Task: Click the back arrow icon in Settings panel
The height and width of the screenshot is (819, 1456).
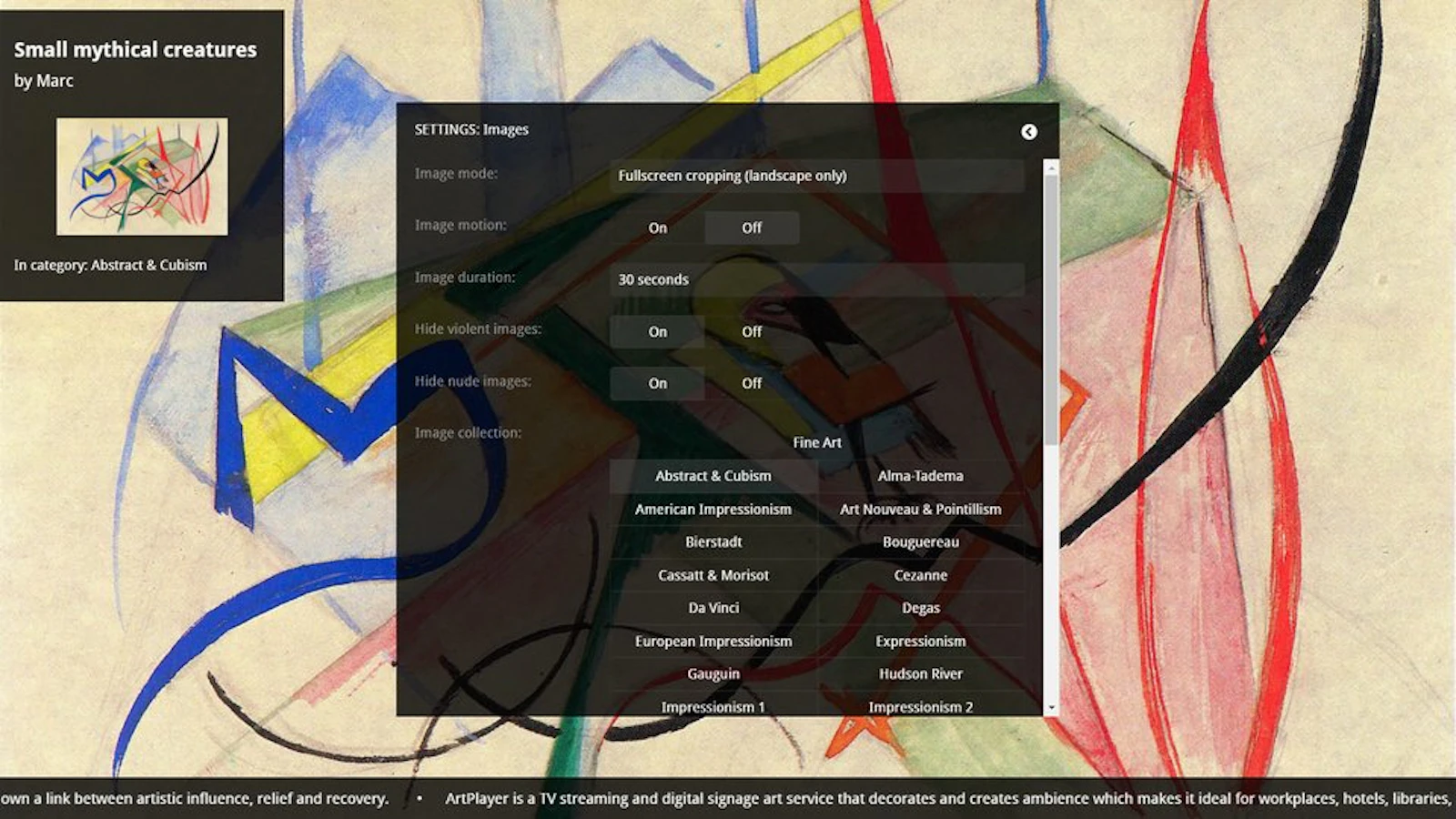Action: click(1028, 132)
